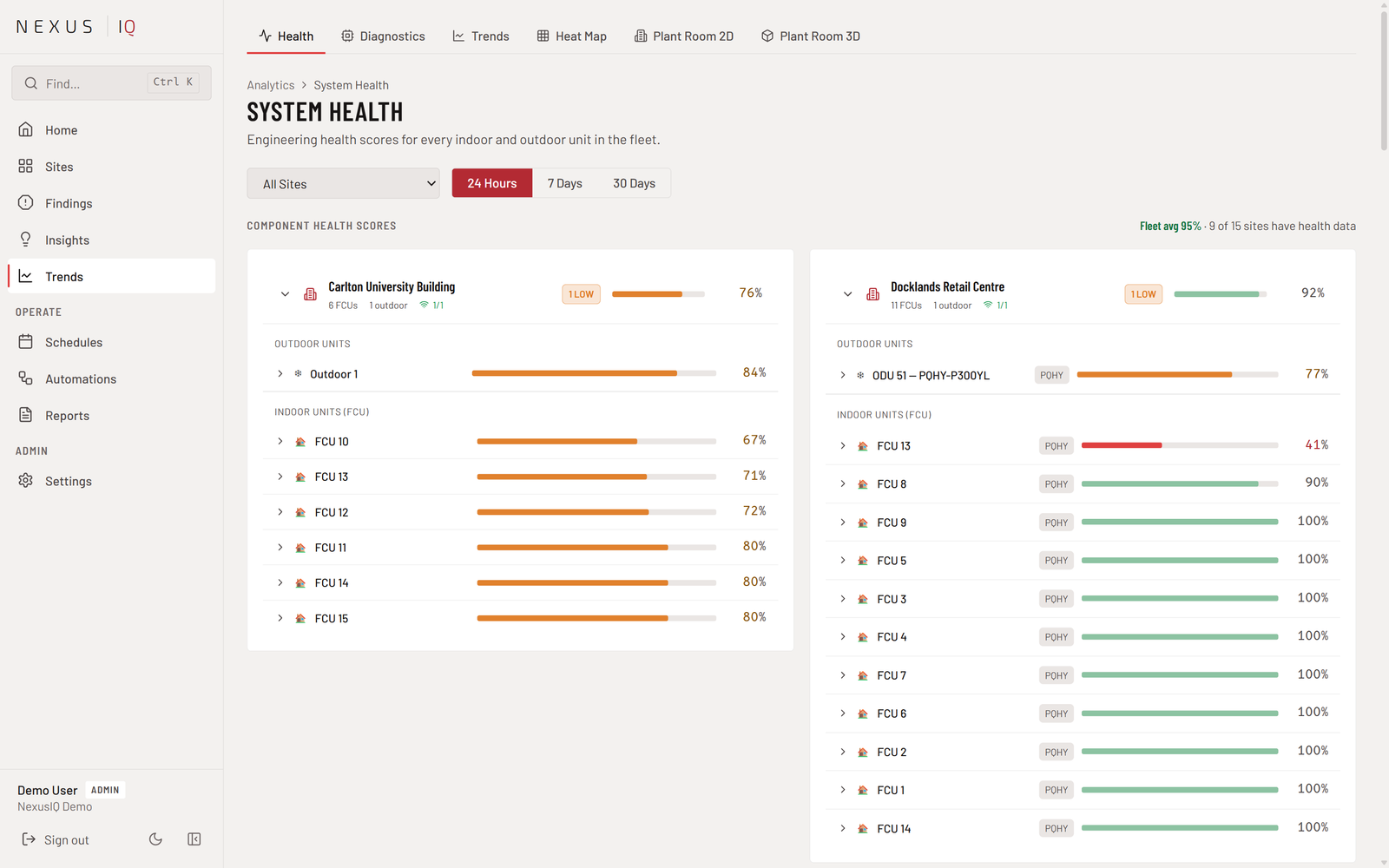Click the page vertical scrollbar

1384,82
